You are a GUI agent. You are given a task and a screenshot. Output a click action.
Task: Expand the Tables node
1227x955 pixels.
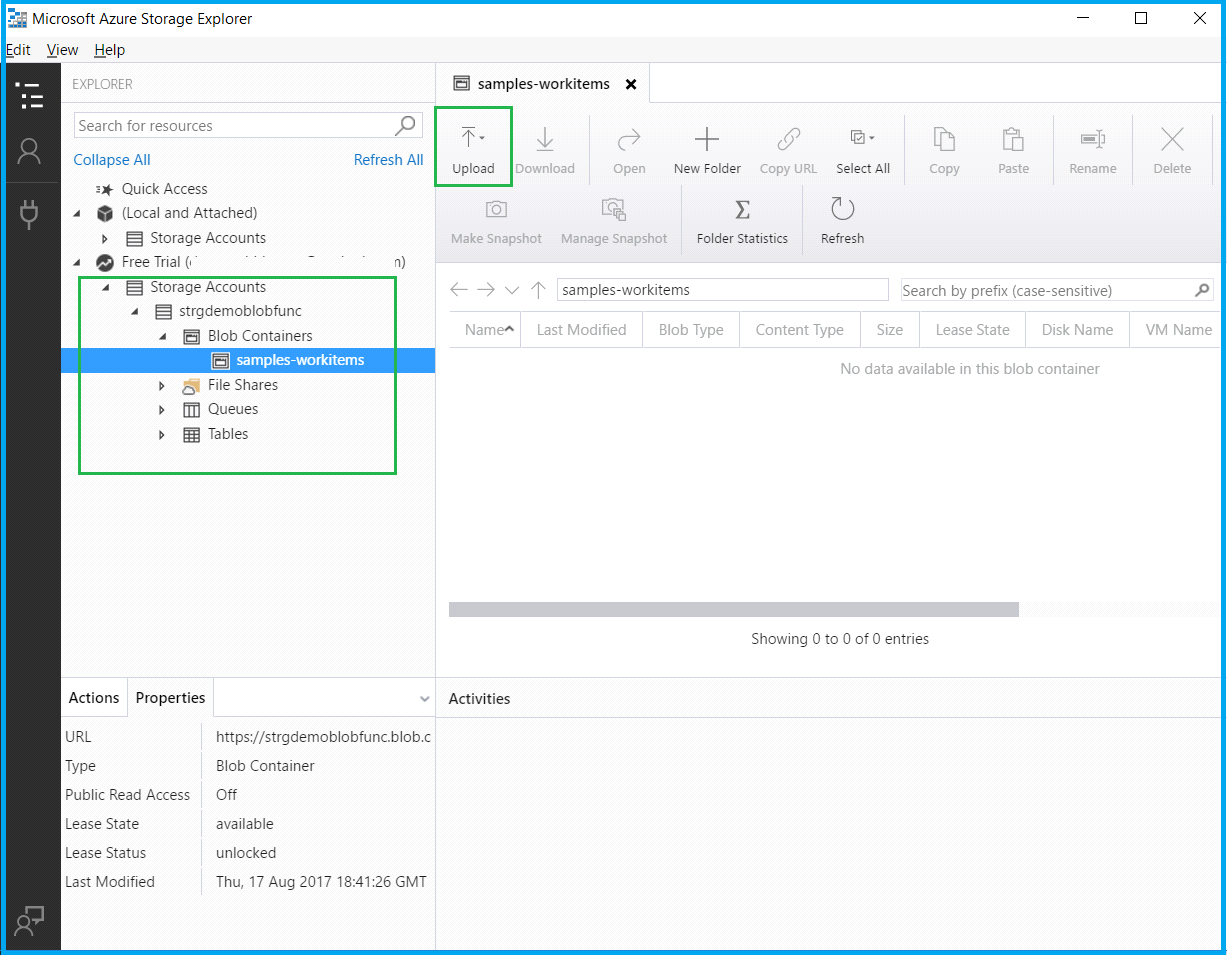click(162, 434)
